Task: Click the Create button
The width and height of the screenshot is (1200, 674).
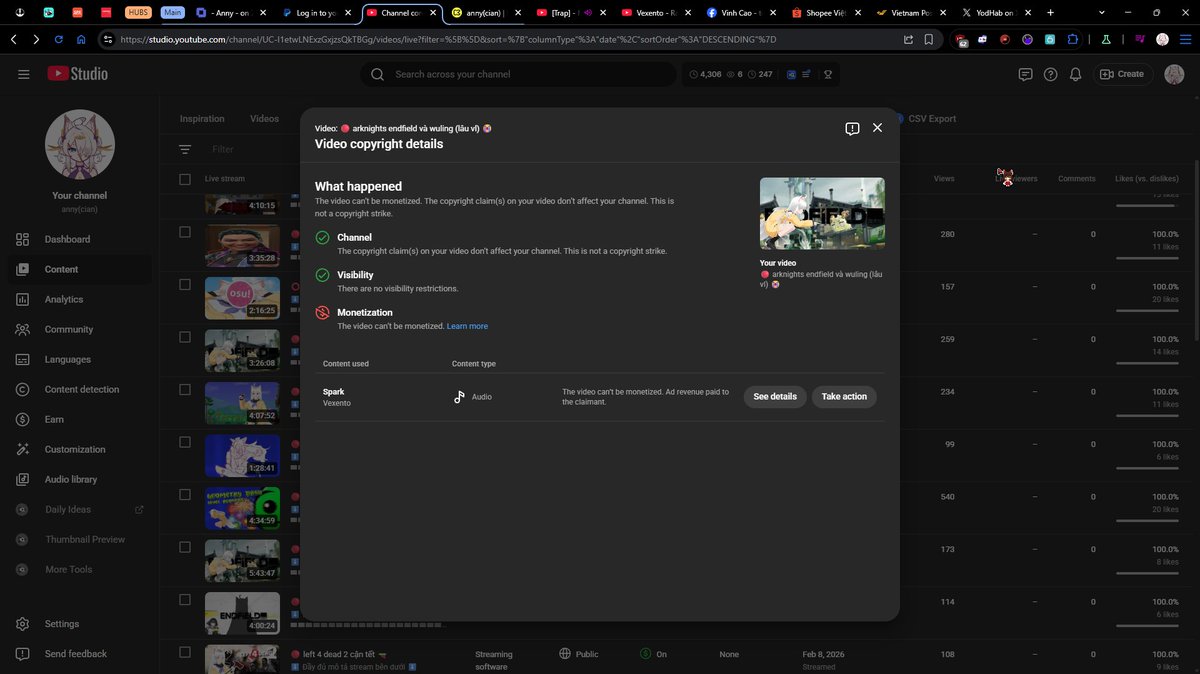Action: click(1122, 74)
